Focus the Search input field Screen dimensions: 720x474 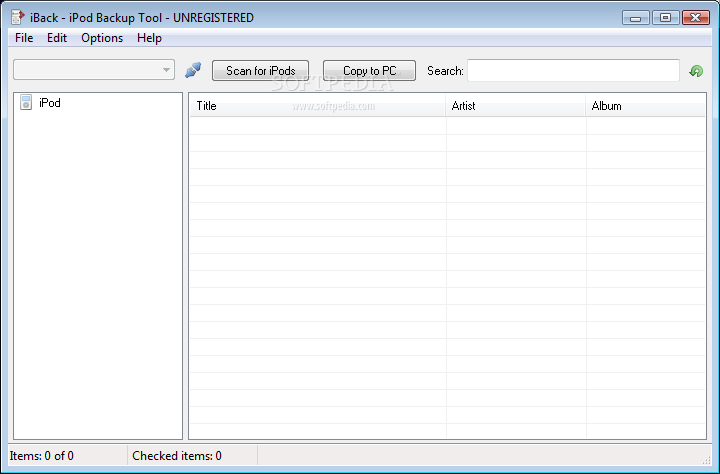tap(573, 70)
